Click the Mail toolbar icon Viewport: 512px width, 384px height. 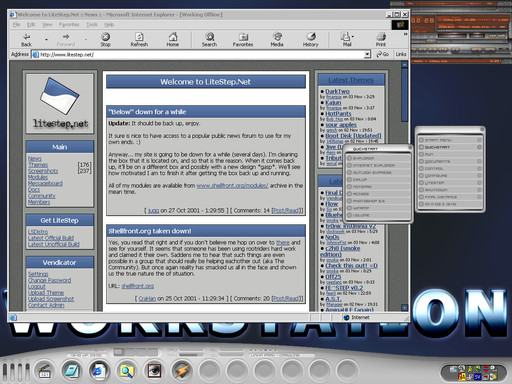click(345, 40)
